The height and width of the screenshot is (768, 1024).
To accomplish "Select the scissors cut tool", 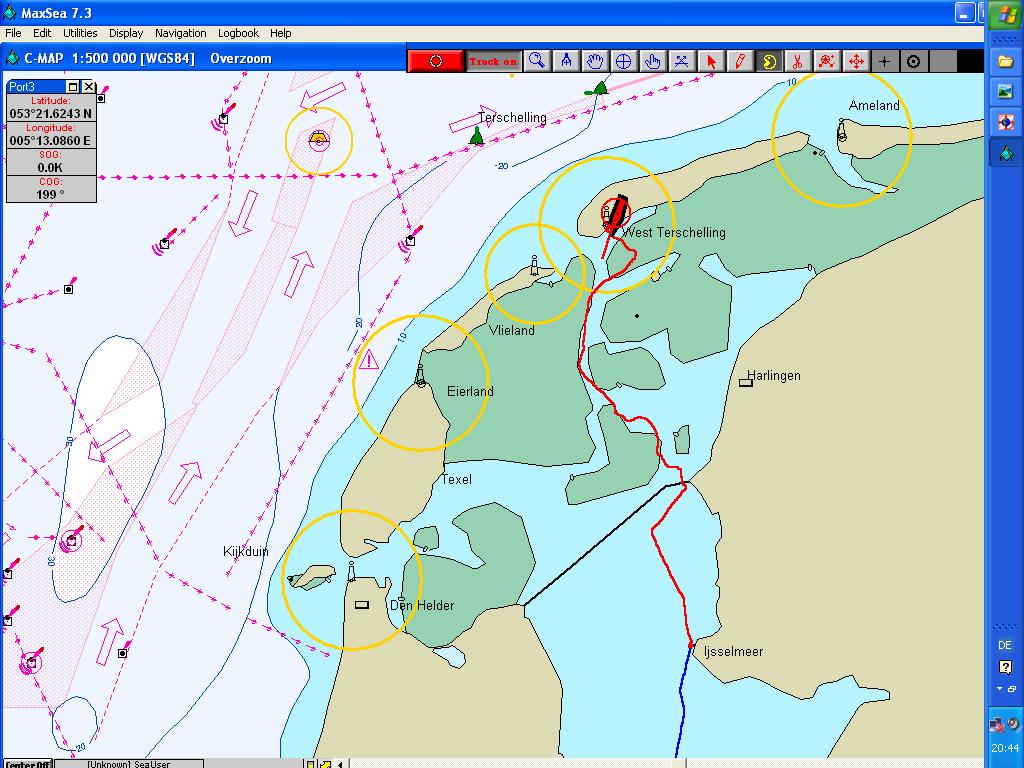I will click(798, 61).
